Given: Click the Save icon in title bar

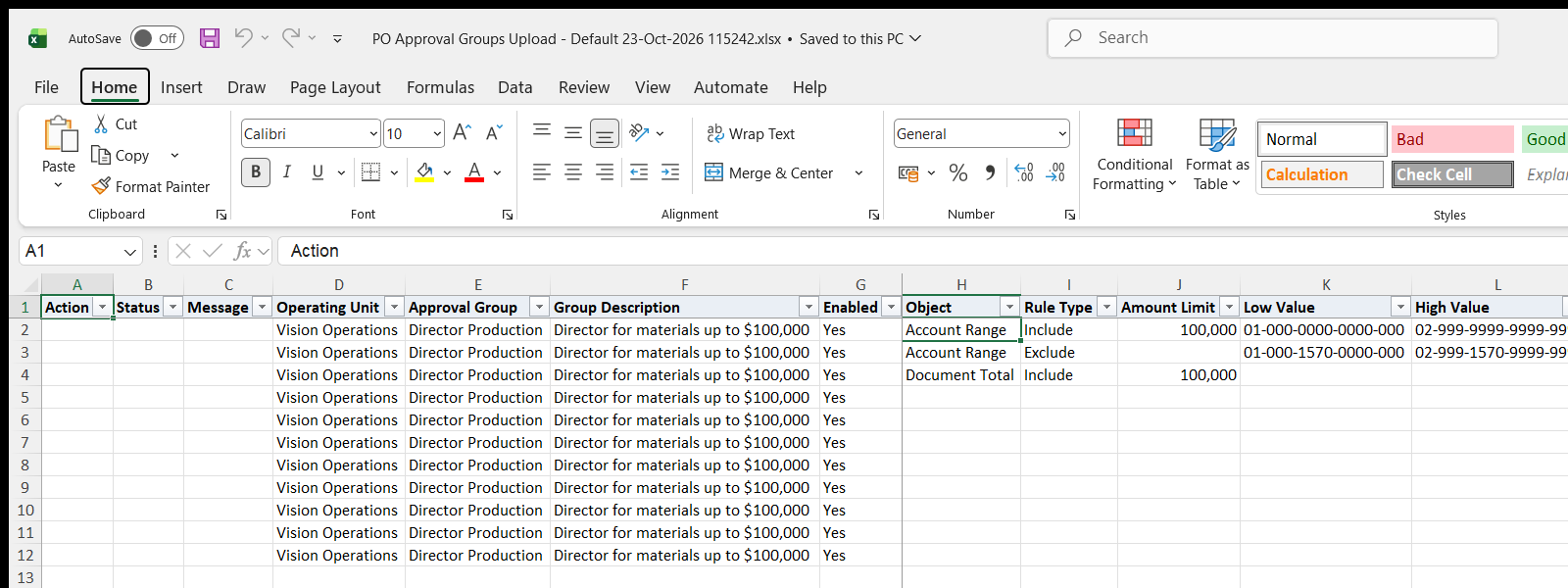Looking at the screenshot, I should coord(210,38).
